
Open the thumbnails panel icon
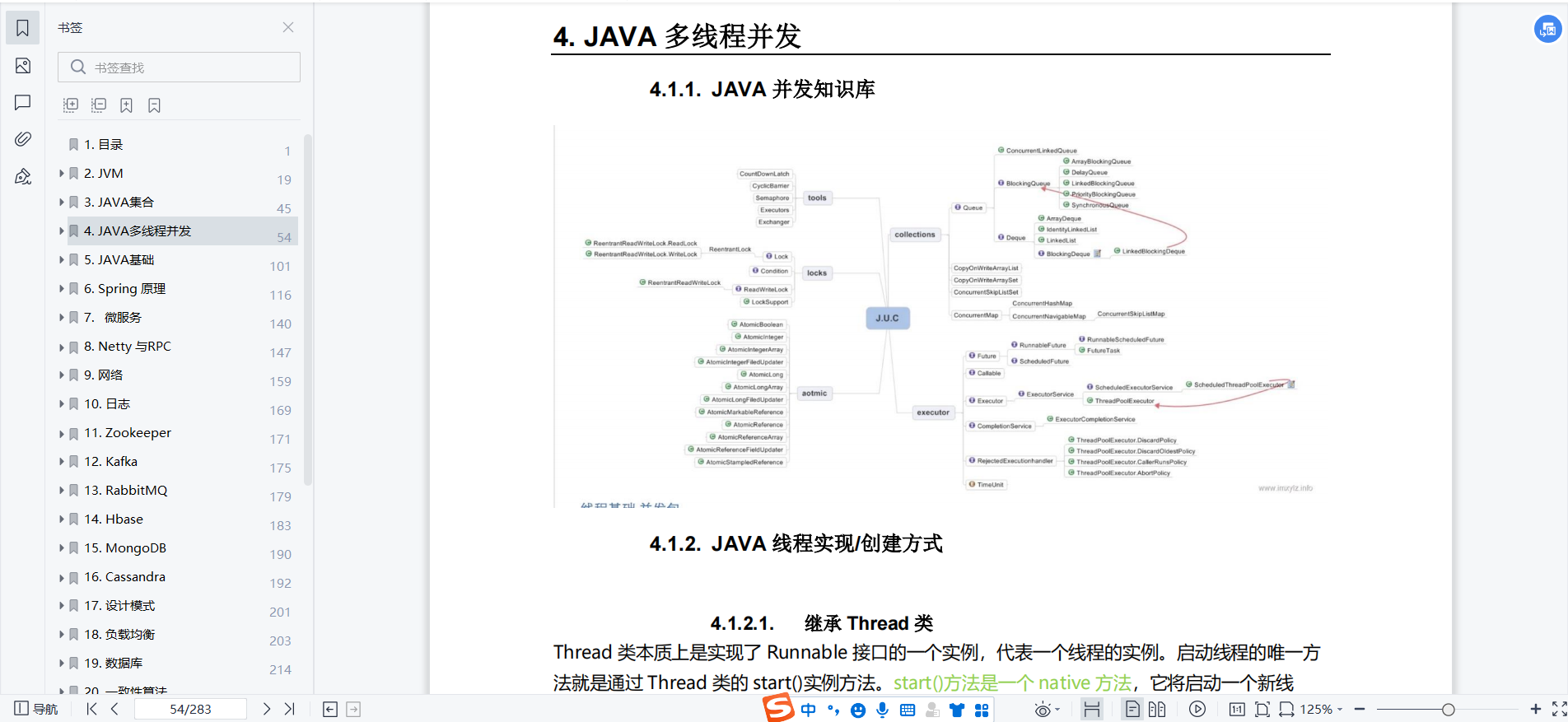(23, 66)
